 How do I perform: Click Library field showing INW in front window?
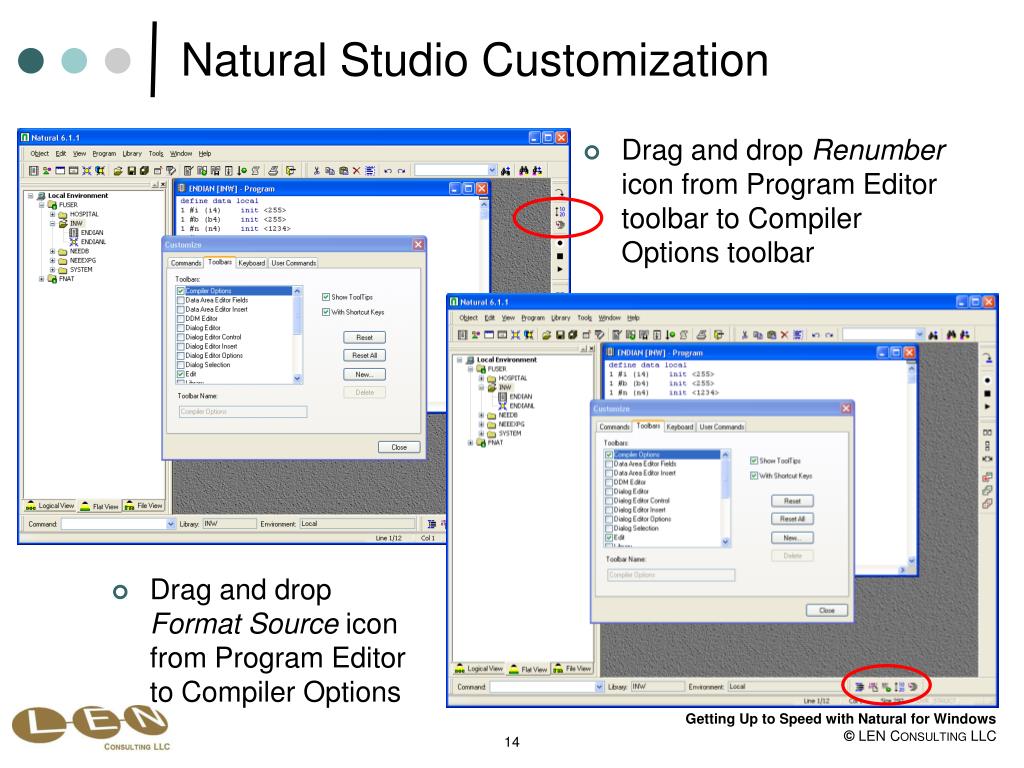(657, 687)
